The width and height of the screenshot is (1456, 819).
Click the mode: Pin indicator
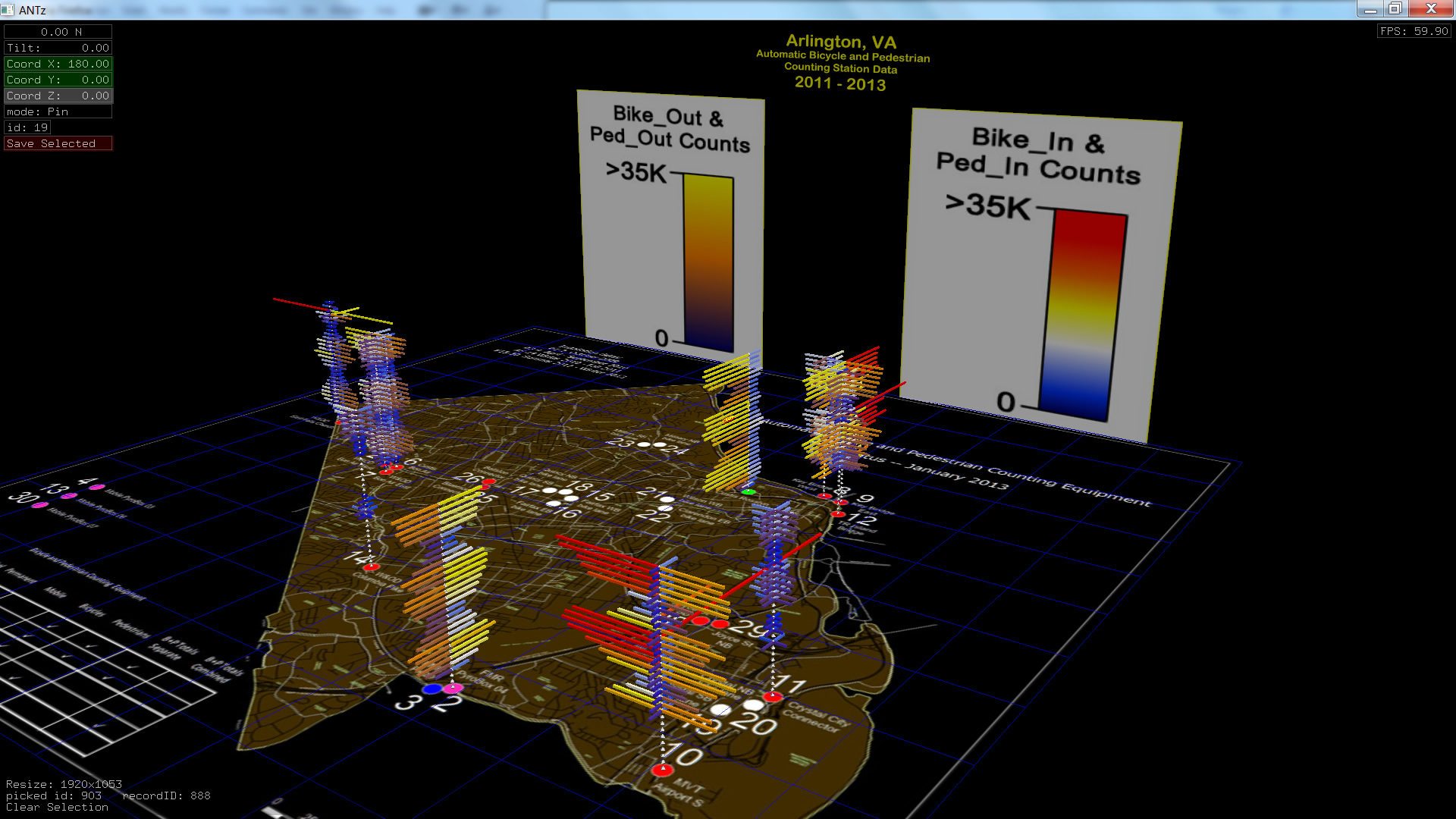(x=58, y=111)
